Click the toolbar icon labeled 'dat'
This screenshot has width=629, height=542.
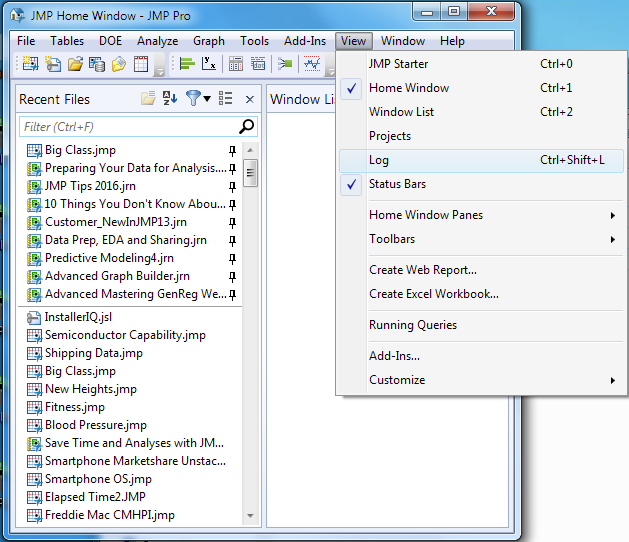[258, 64]
